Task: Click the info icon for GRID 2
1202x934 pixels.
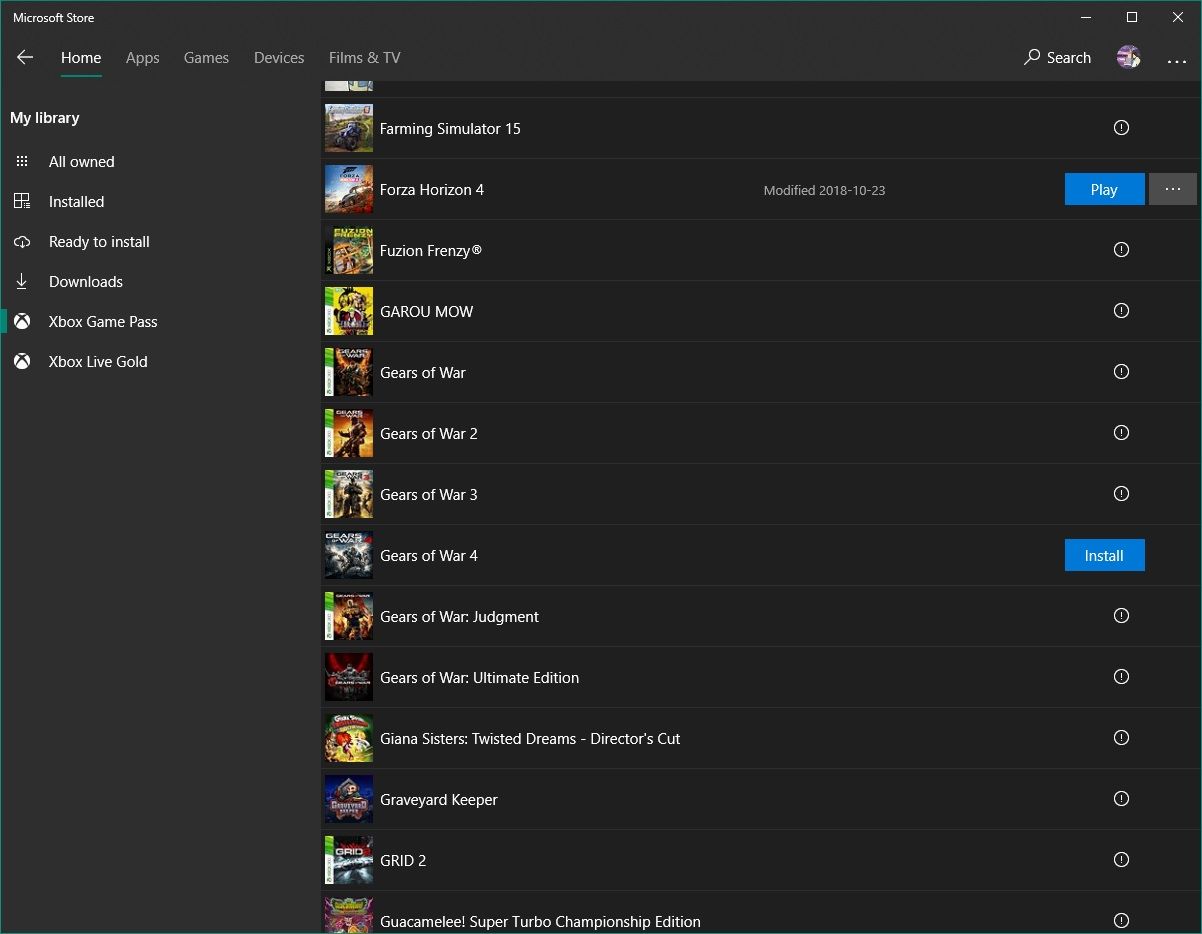Action: [1121, 860]
